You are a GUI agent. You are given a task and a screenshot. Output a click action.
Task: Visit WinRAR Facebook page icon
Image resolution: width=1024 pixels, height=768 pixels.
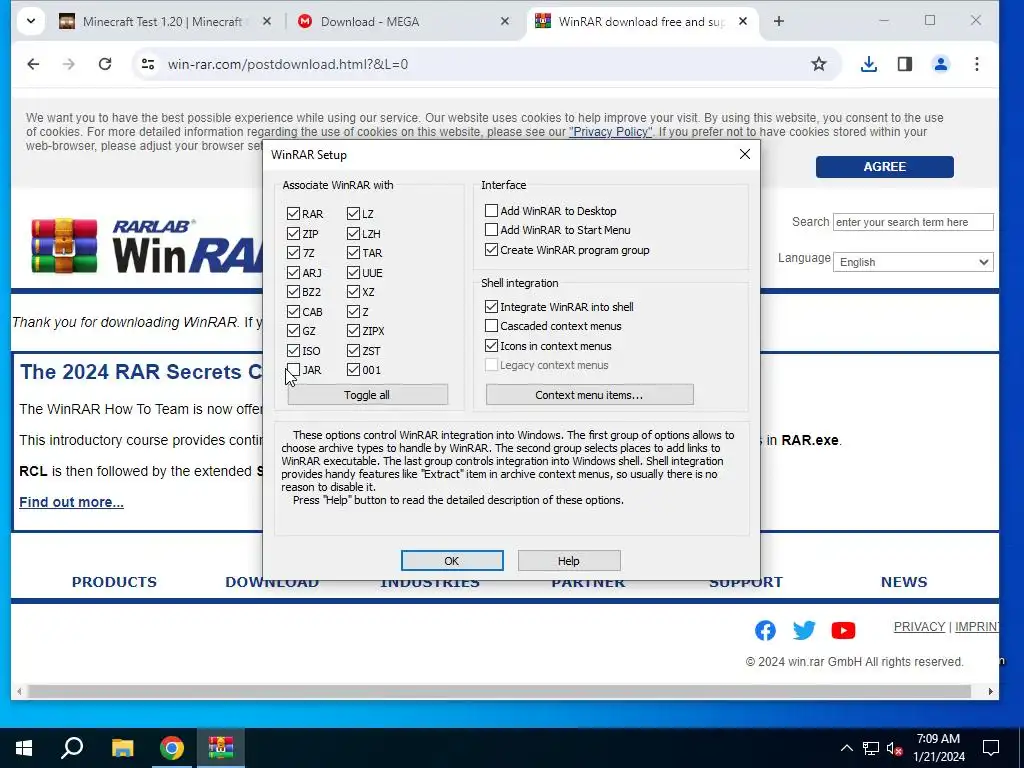point(765,630)
